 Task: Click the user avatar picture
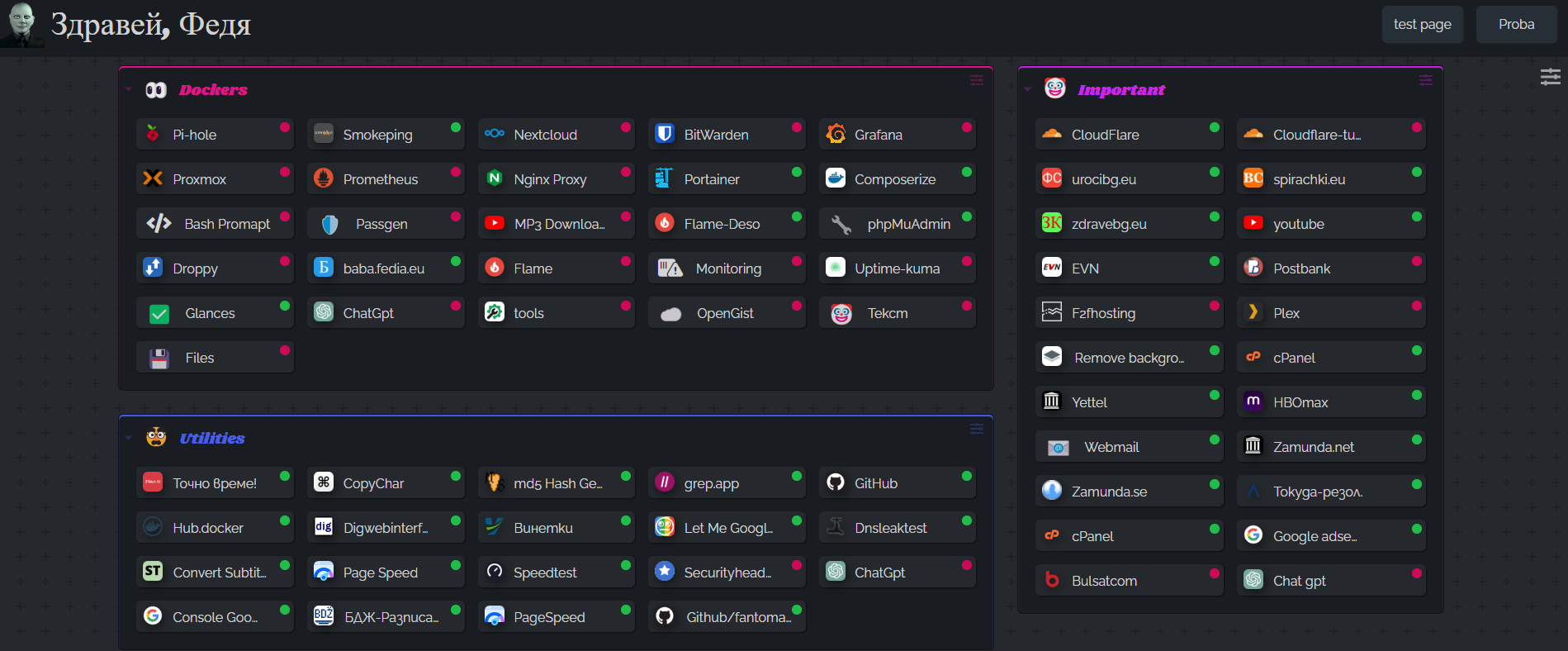21,24
